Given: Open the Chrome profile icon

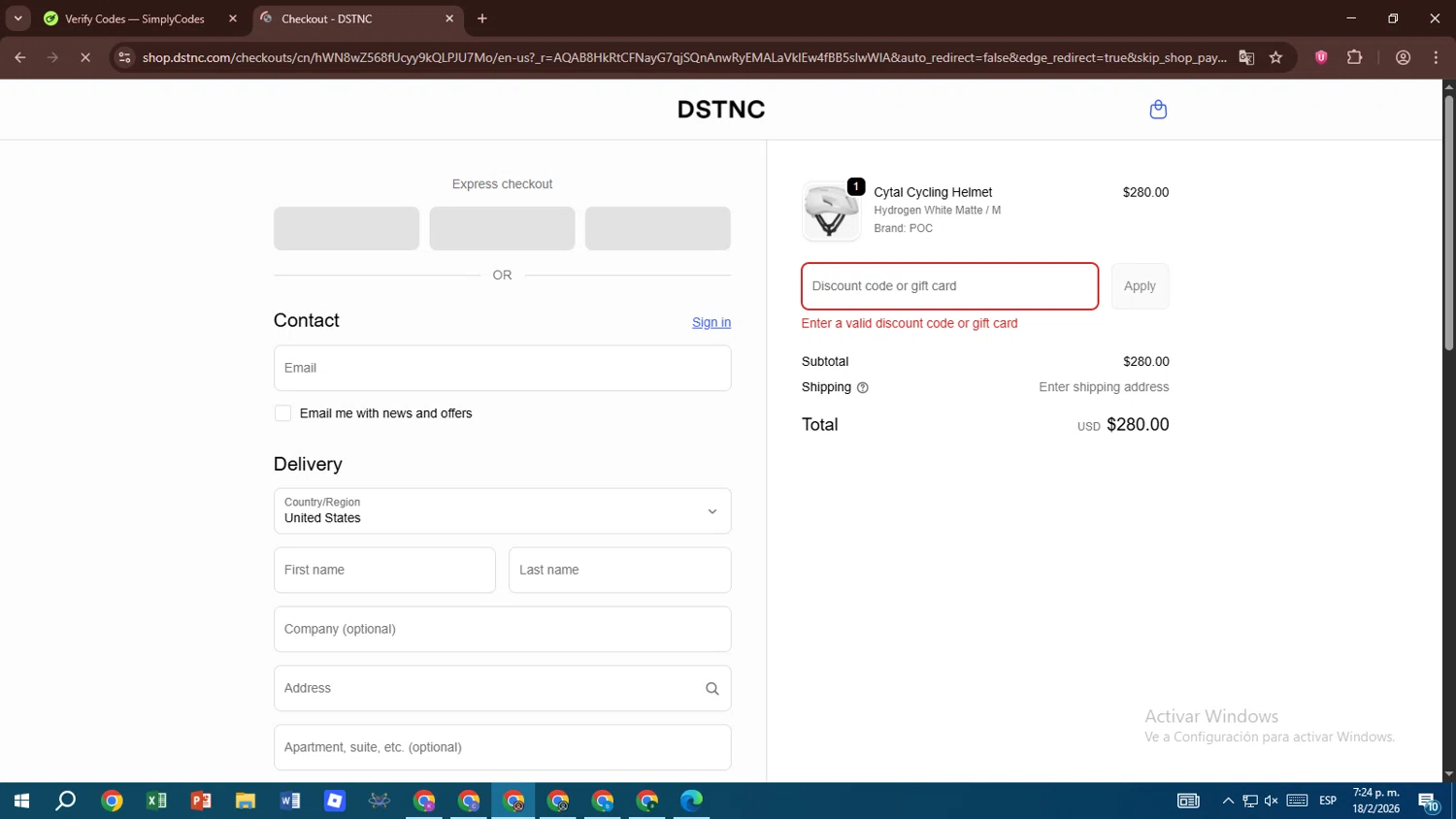Looking at the screenshot, I should 1403,57.
